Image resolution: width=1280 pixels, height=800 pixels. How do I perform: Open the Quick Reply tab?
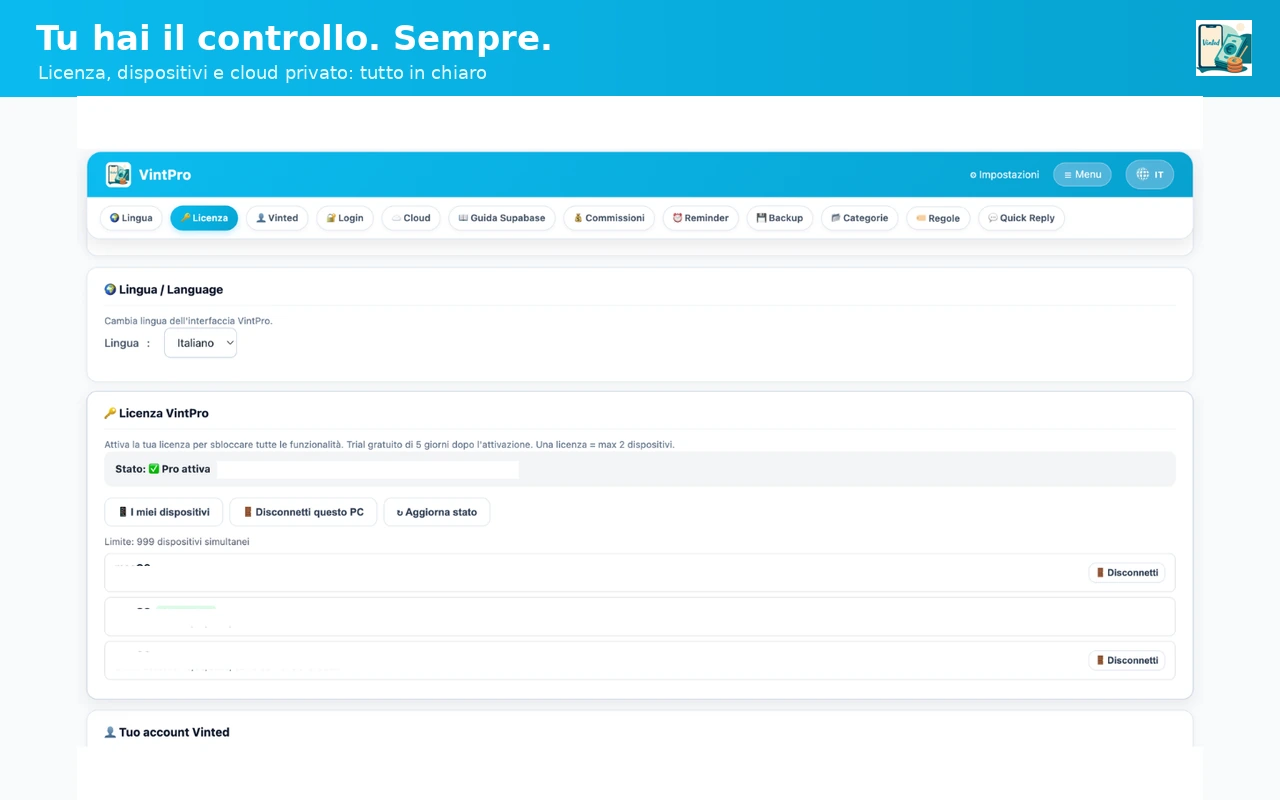(1021, 218)
